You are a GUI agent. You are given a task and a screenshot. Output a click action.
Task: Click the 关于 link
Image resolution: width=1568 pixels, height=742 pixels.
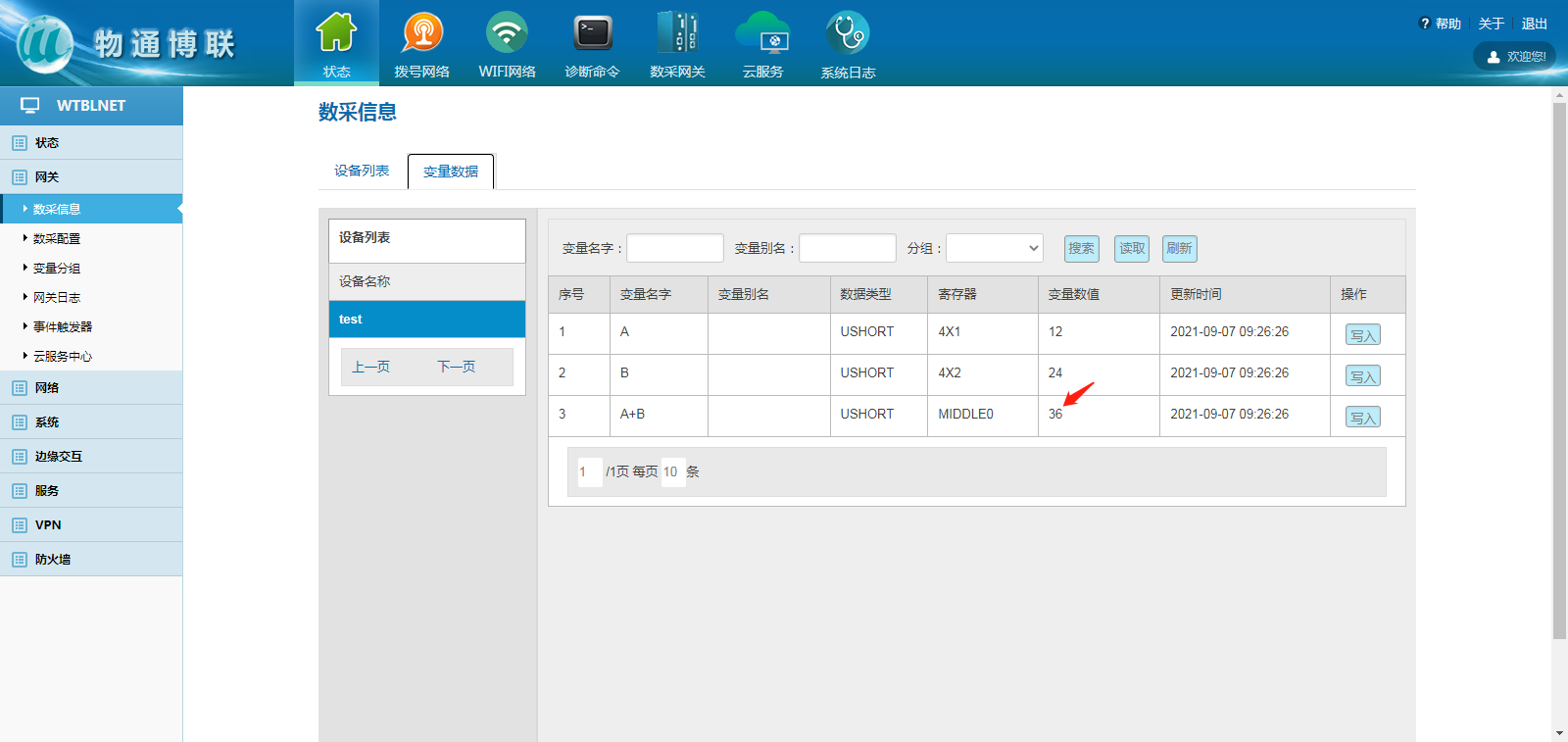pos(1492,24)
